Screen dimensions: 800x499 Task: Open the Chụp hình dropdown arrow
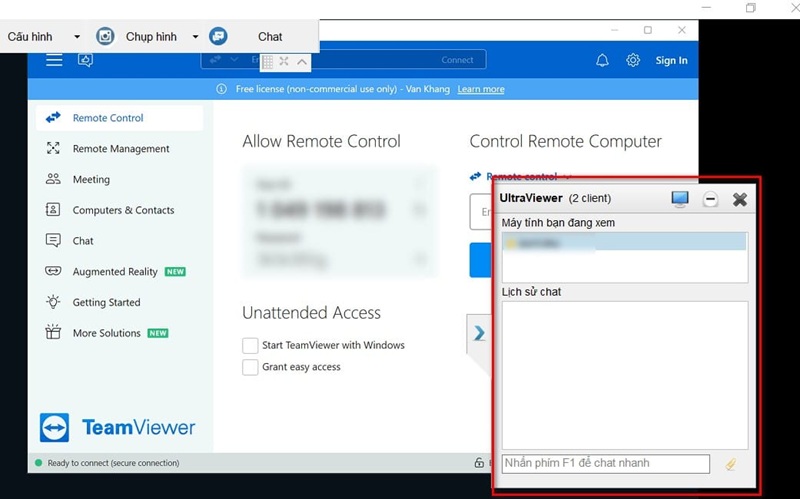tap(195, 37)
